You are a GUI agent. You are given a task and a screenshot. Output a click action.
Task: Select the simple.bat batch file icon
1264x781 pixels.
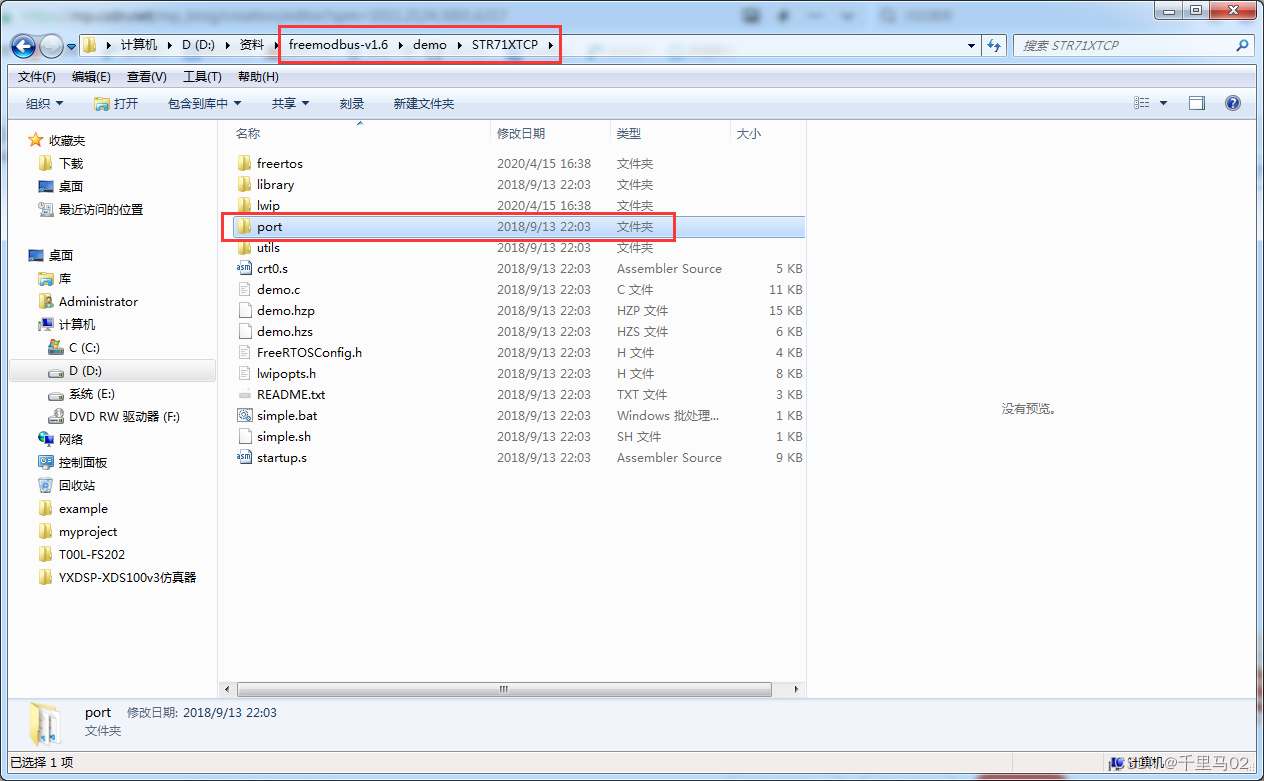[244, 415]
